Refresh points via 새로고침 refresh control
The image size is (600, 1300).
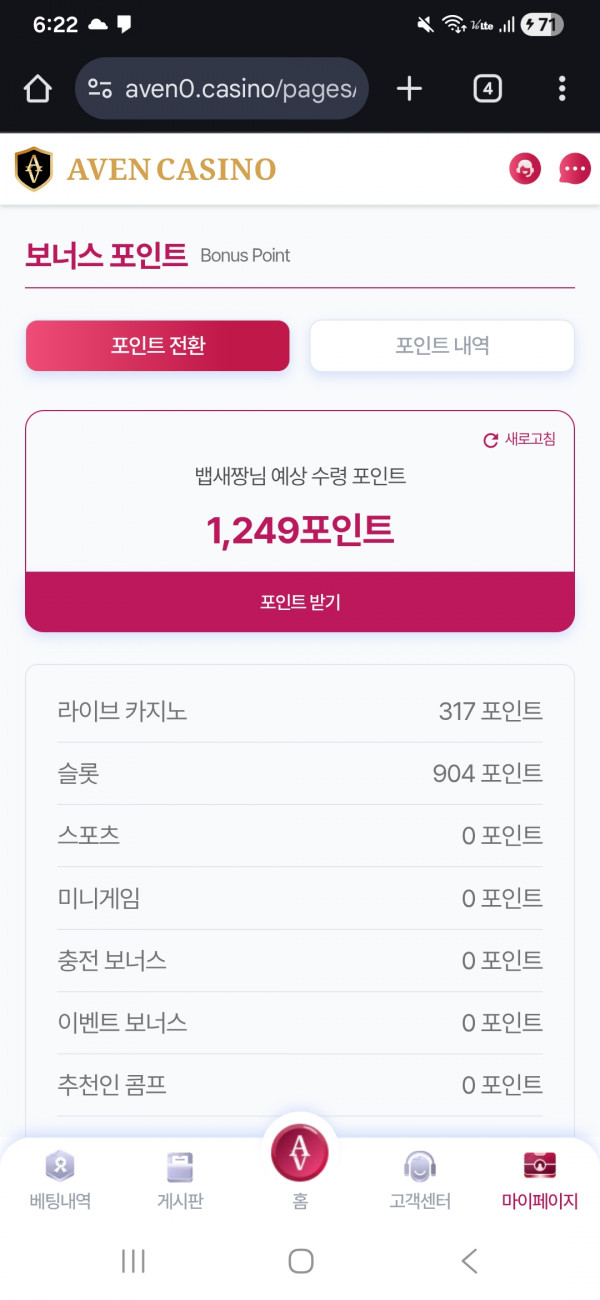(x=520, y=440)
